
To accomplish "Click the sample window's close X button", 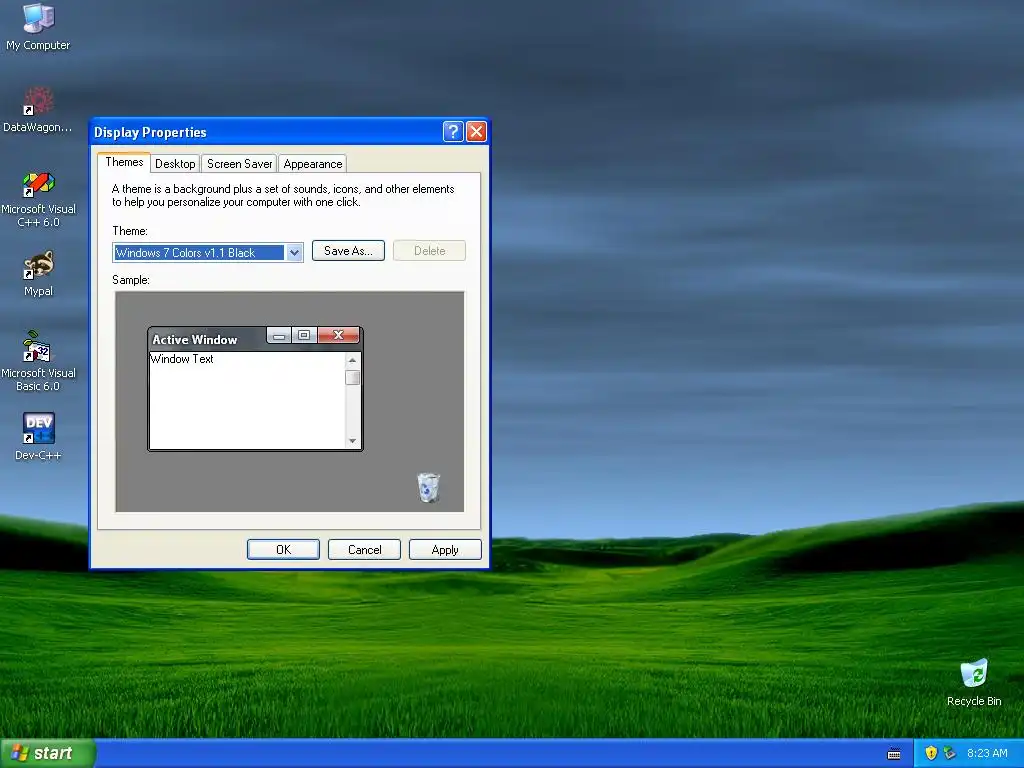I will tap(338, 335).
